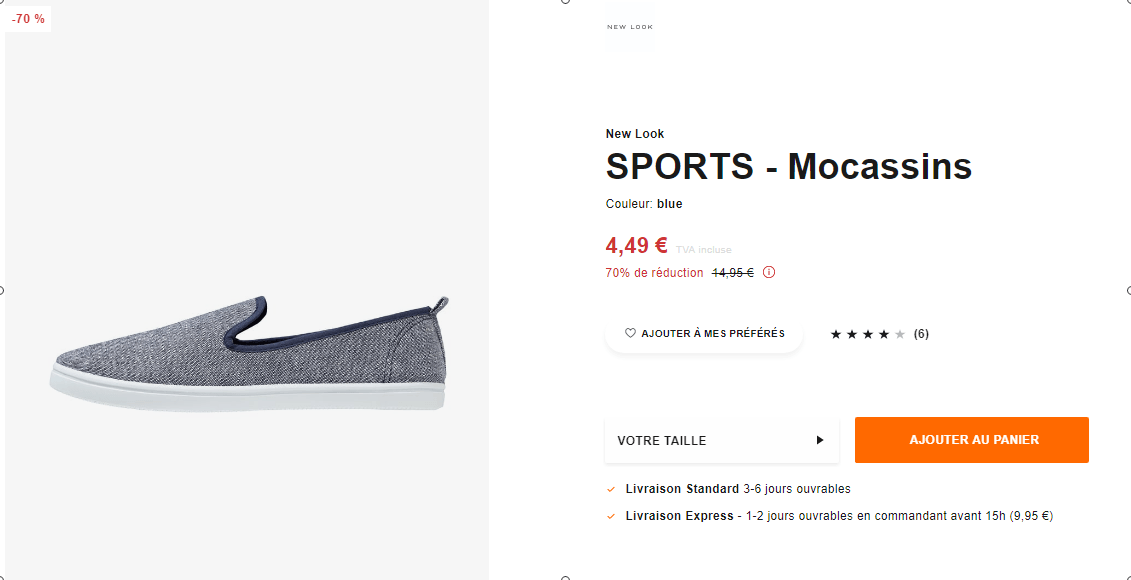Select the blue colour option
Image resolution: width=1131 pixels, height=580 pixels.
tap(669, 203)
